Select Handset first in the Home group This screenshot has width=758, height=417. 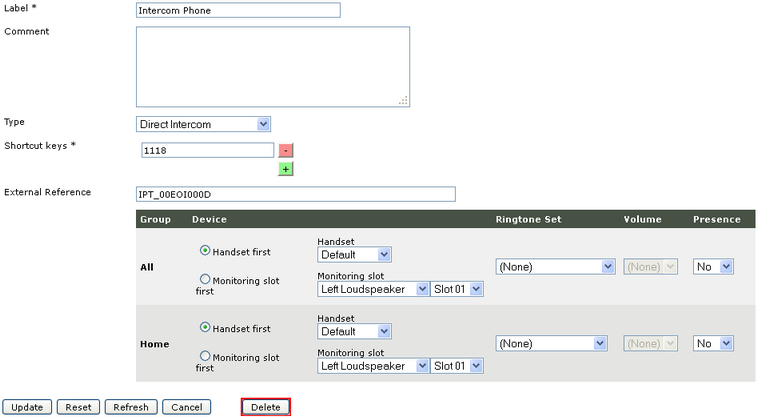point(206,326)
